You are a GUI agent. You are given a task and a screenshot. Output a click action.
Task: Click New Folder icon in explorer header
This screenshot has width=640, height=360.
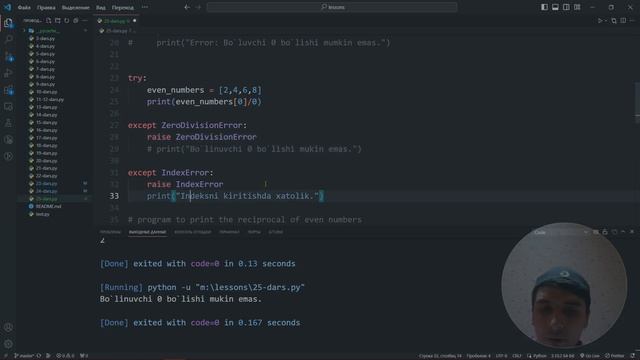[x=58, y=20]
